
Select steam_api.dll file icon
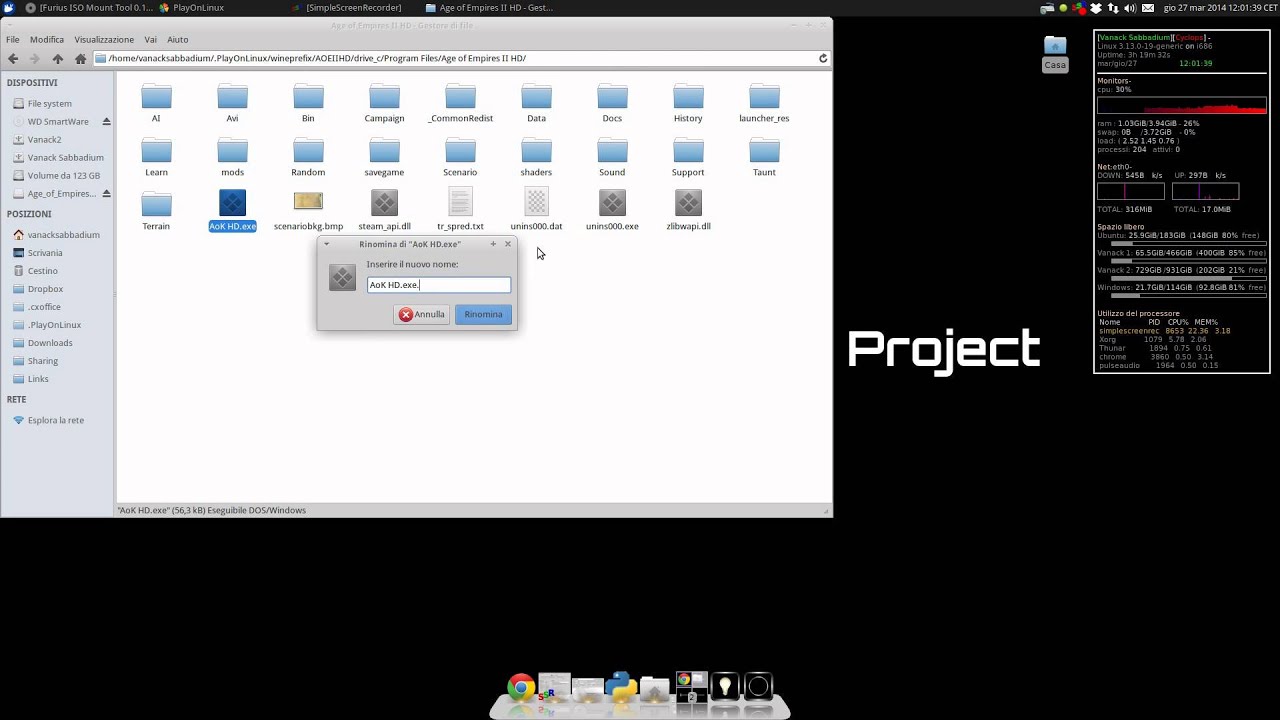coord(384,204)
